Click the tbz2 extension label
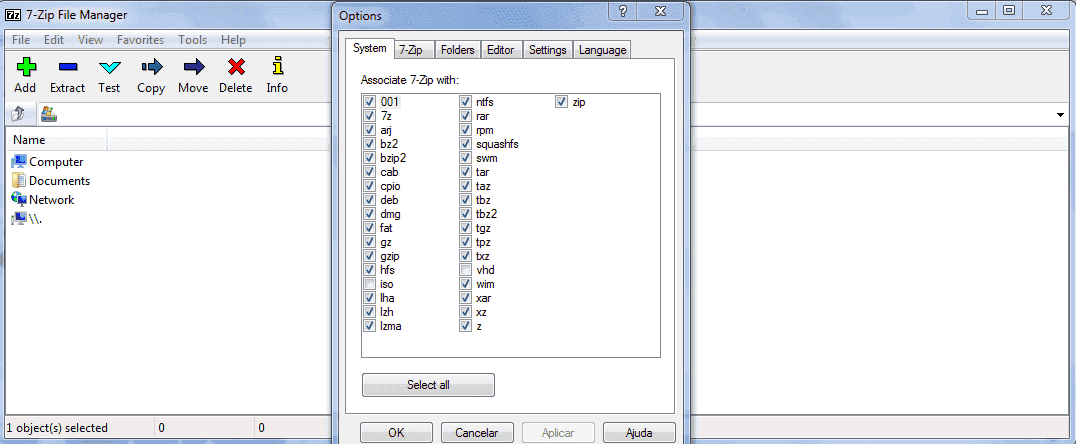 click(486, 214)
